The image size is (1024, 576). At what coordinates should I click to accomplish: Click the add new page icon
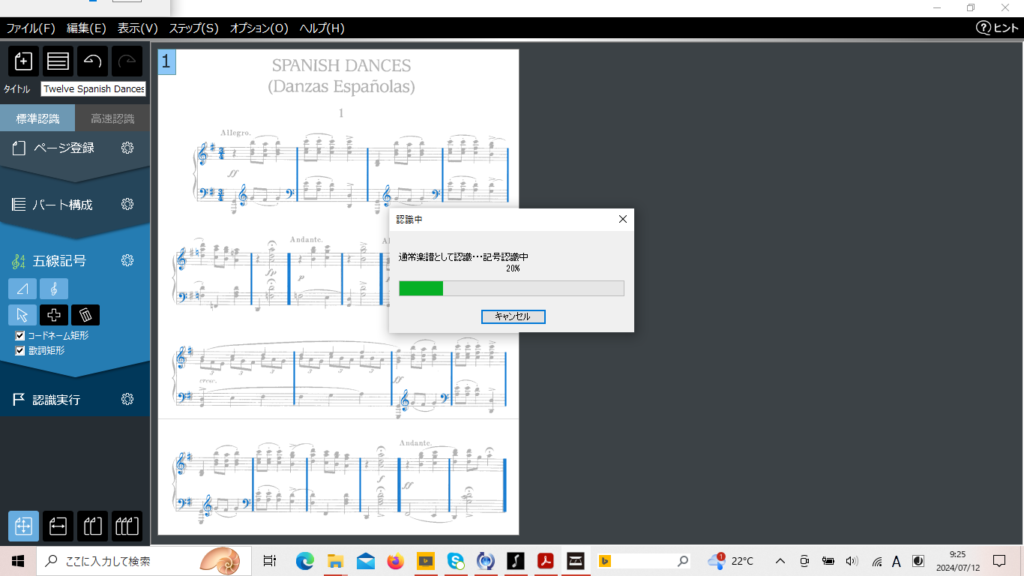pyautogui.click(x=24, y=61)
